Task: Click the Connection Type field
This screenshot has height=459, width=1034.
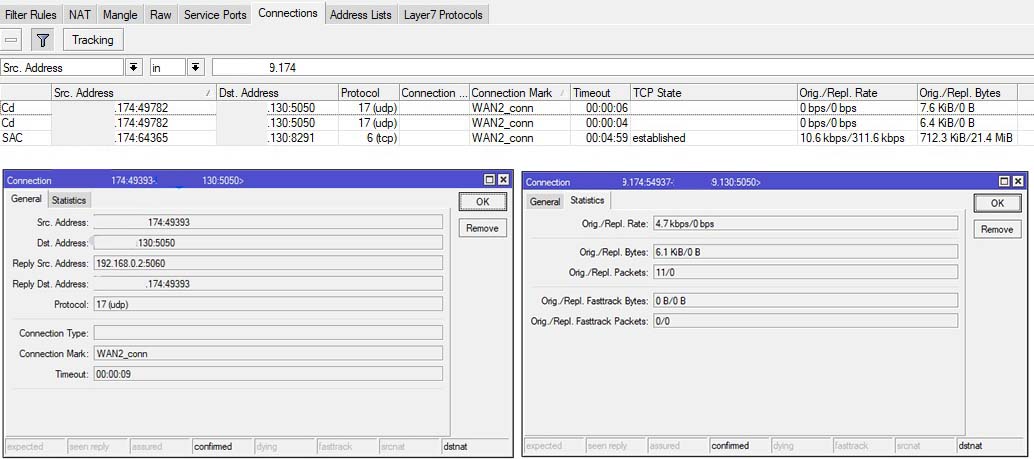Action: 268,333
